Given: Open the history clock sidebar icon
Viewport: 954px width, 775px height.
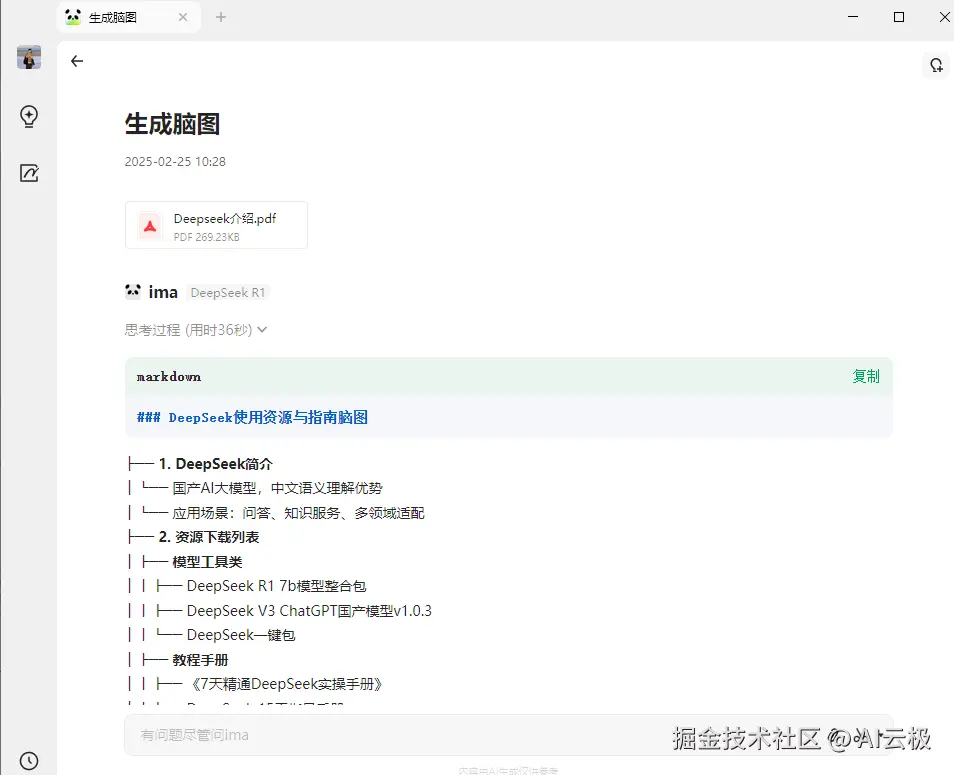Looking at the screenshot, I should click(x=29, y=760).
